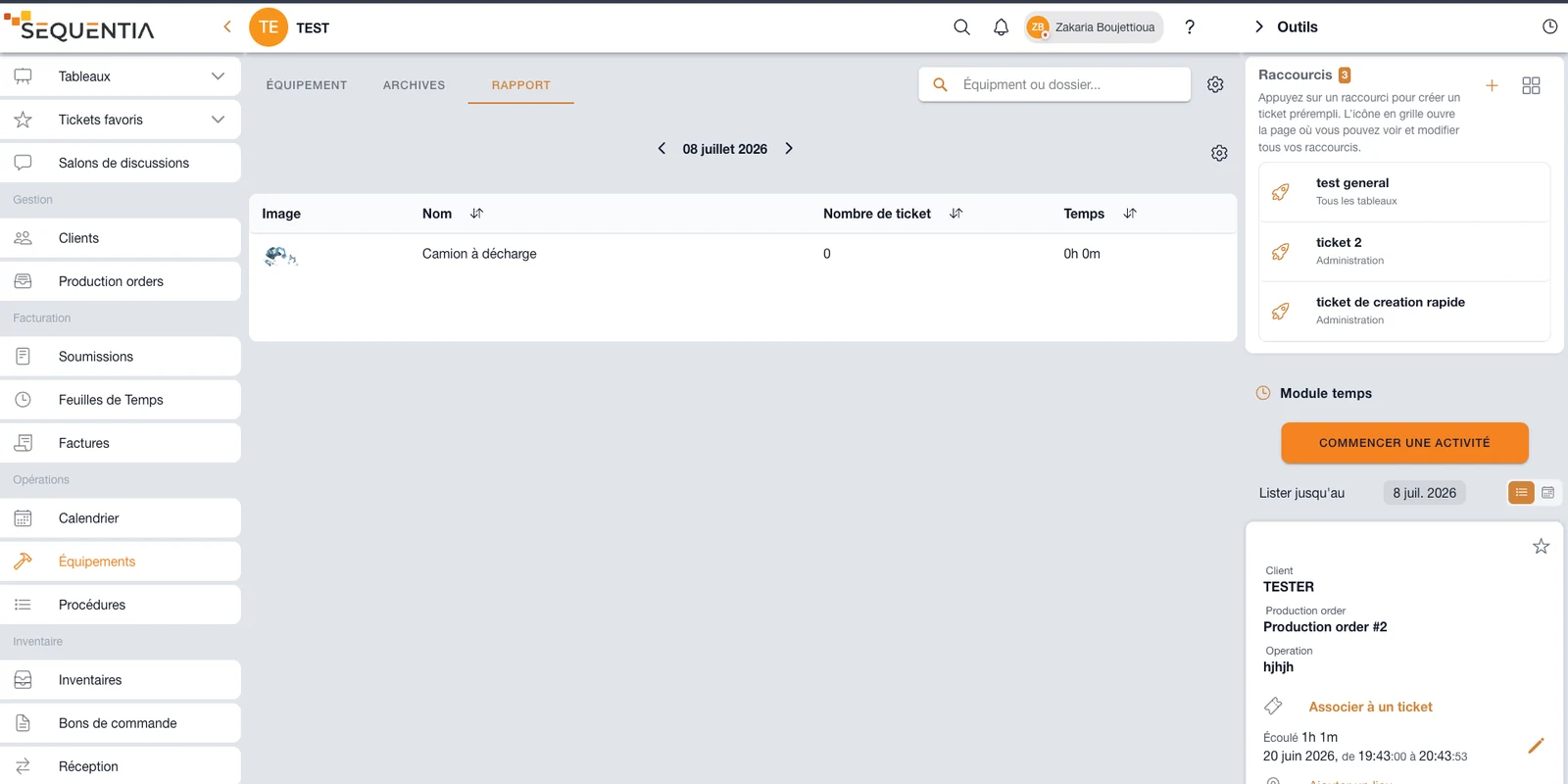Image resolution: width=1568 pixels, height=784 pixels.
Task: Open the Calendrier page
Action: tap(121, 518)
